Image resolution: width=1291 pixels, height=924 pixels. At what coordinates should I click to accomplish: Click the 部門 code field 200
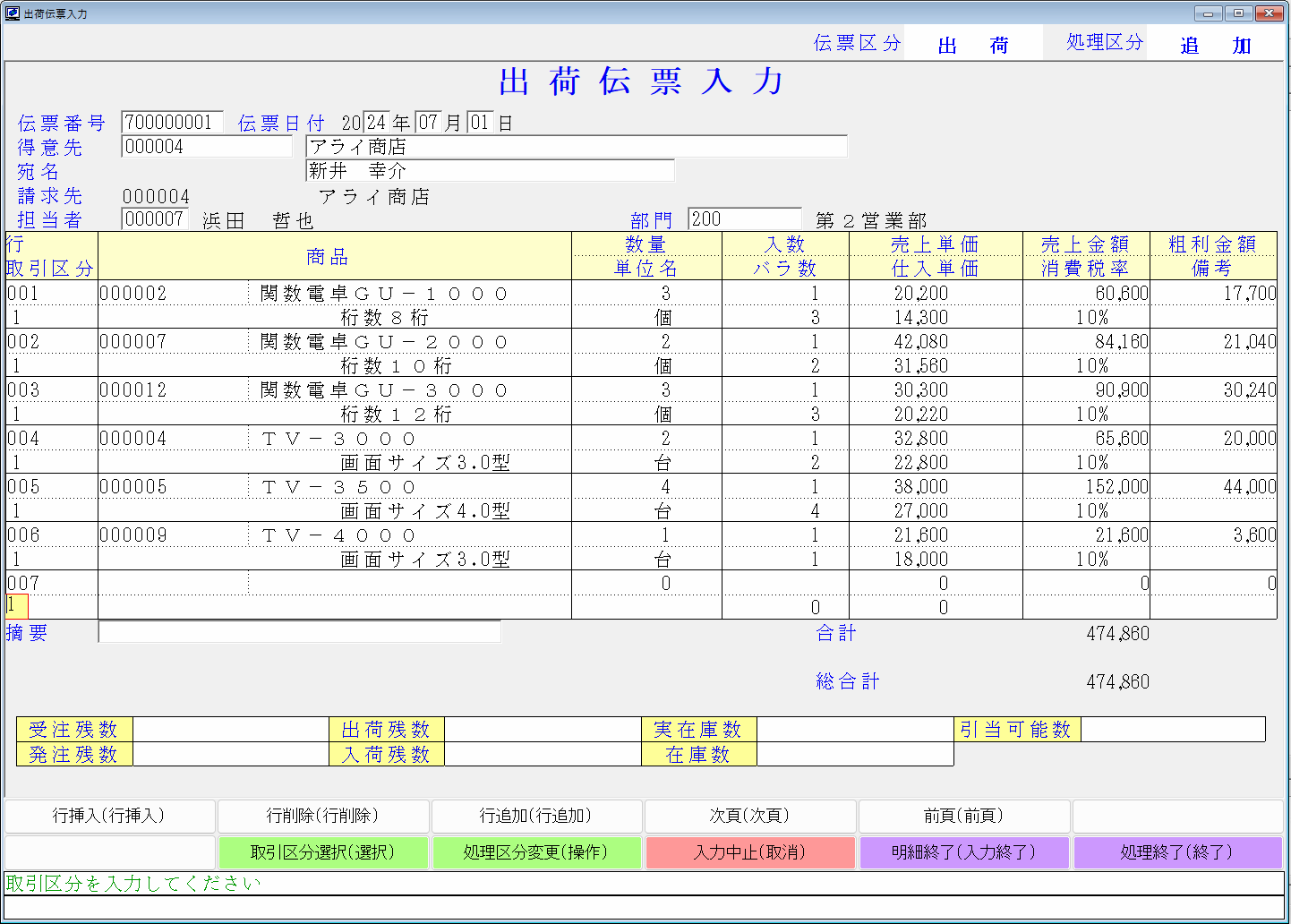pos(745,219)
